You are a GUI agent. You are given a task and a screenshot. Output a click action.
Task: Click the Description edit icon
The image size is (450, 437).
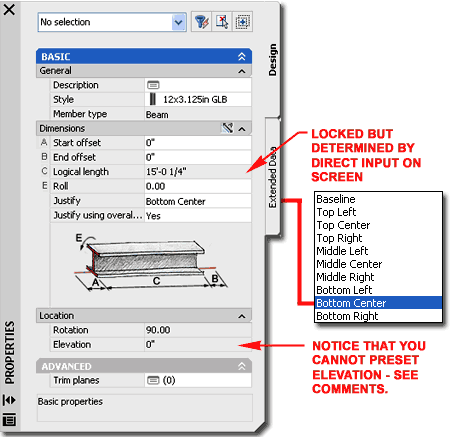(153, 85)
